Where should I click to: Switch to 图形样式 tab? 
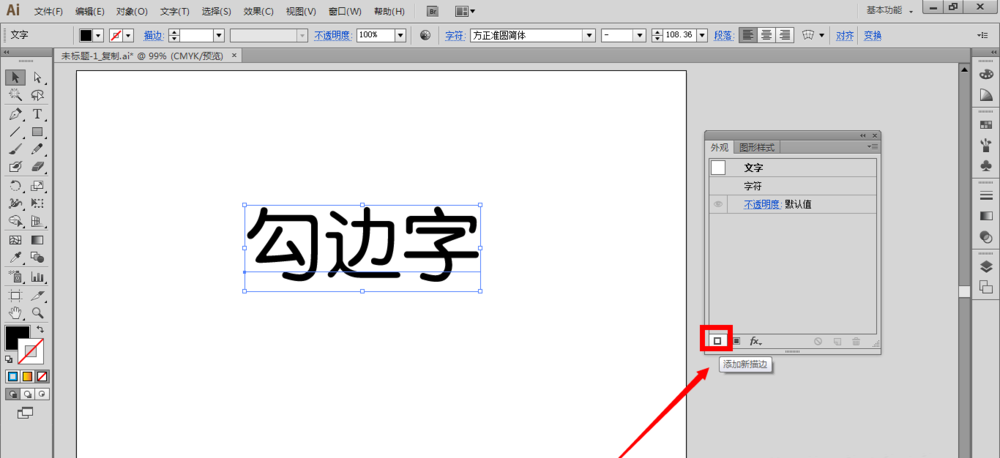click(757, 147)
